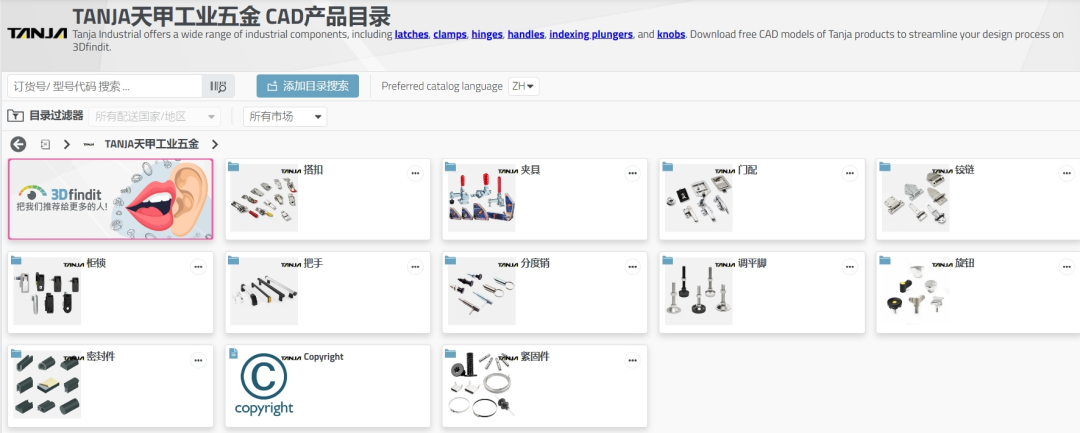Expand chevron after TANJA天甲工业五金 breadcrumb
1080x433 pixels.
(x=215, y=145)
